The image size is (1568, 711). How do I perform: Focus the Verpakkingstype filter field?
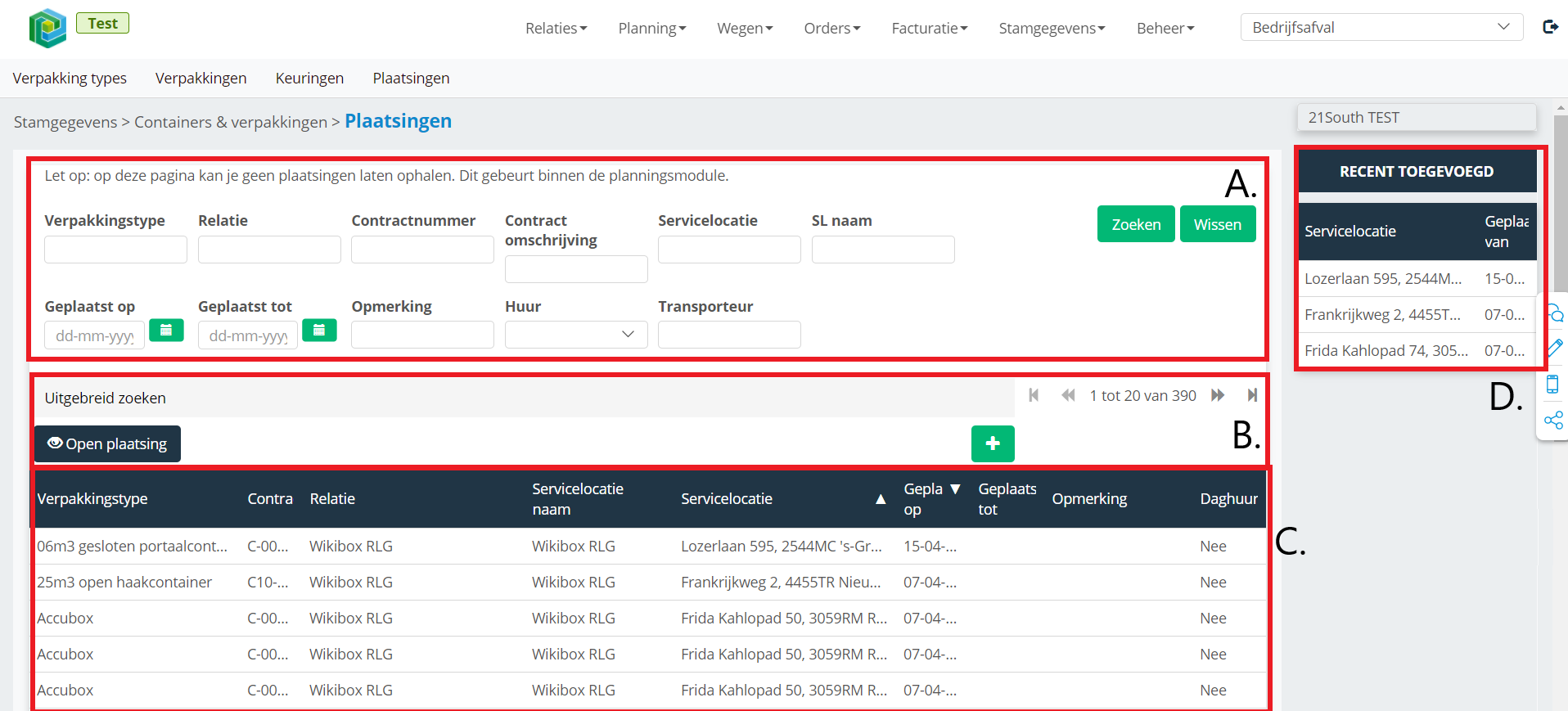tap(115, 250)
